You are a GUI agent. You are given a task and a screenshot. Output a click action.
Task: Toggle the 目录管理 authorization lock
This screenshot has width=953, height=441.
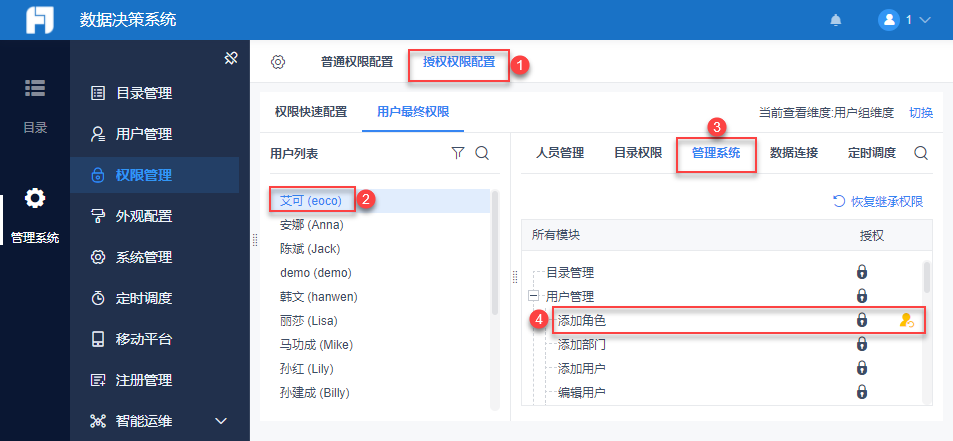coord(861,272)
